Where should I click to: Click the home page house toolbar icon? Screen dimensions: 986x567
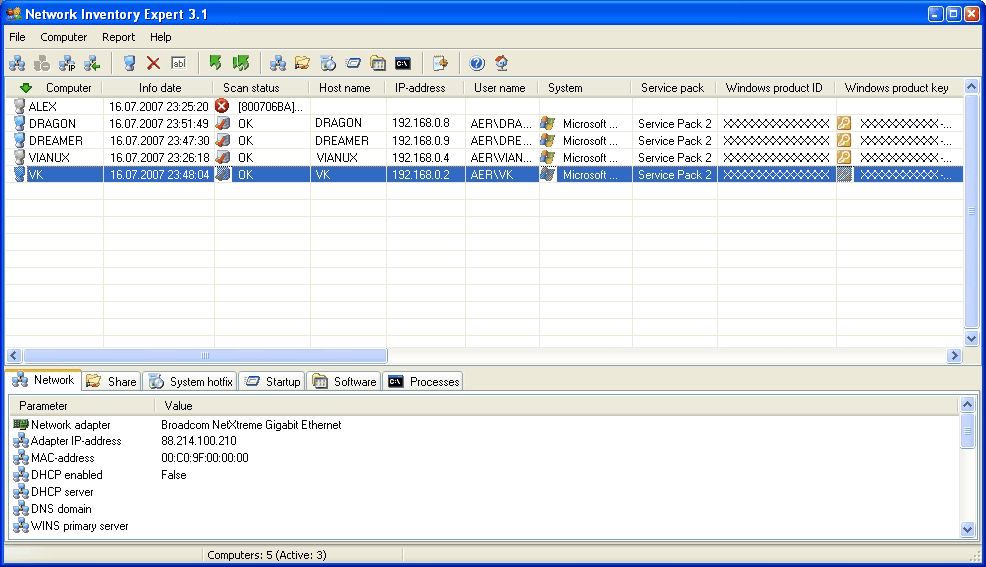pyautogui.click(x=501, y=63)
